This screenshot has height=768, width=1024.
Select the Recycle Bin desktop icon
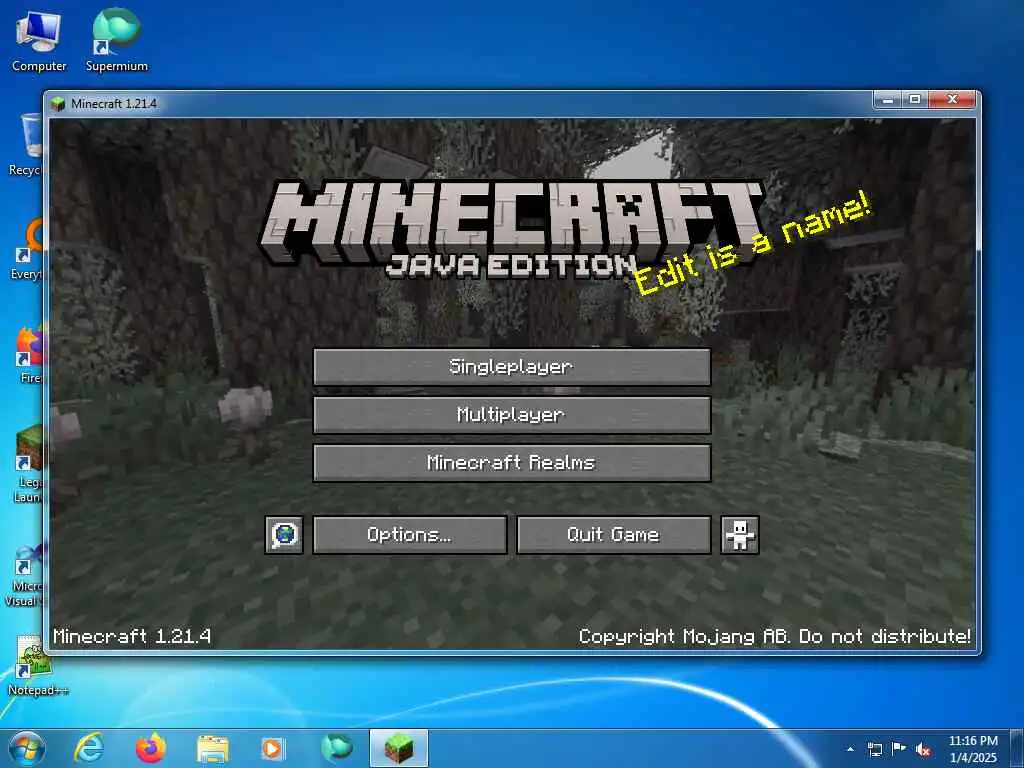click(x=26, y=145)
